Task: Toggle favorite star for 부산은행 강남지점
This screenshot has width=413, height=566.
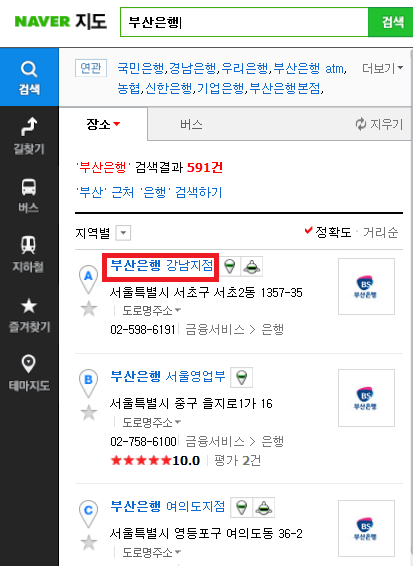Action: (88, 309)
